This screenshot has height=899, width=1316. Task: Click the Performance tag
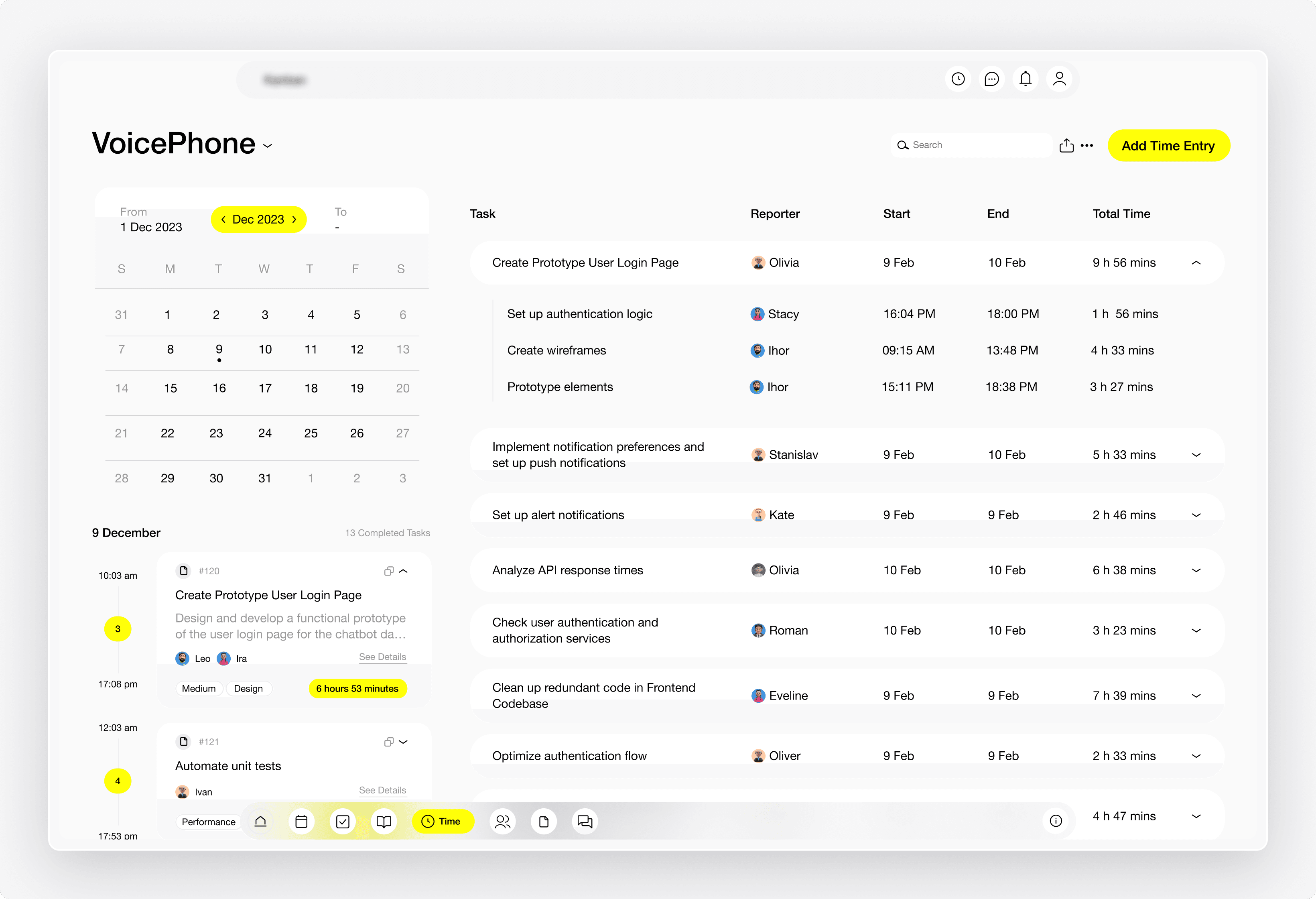(x=208, y=822)
